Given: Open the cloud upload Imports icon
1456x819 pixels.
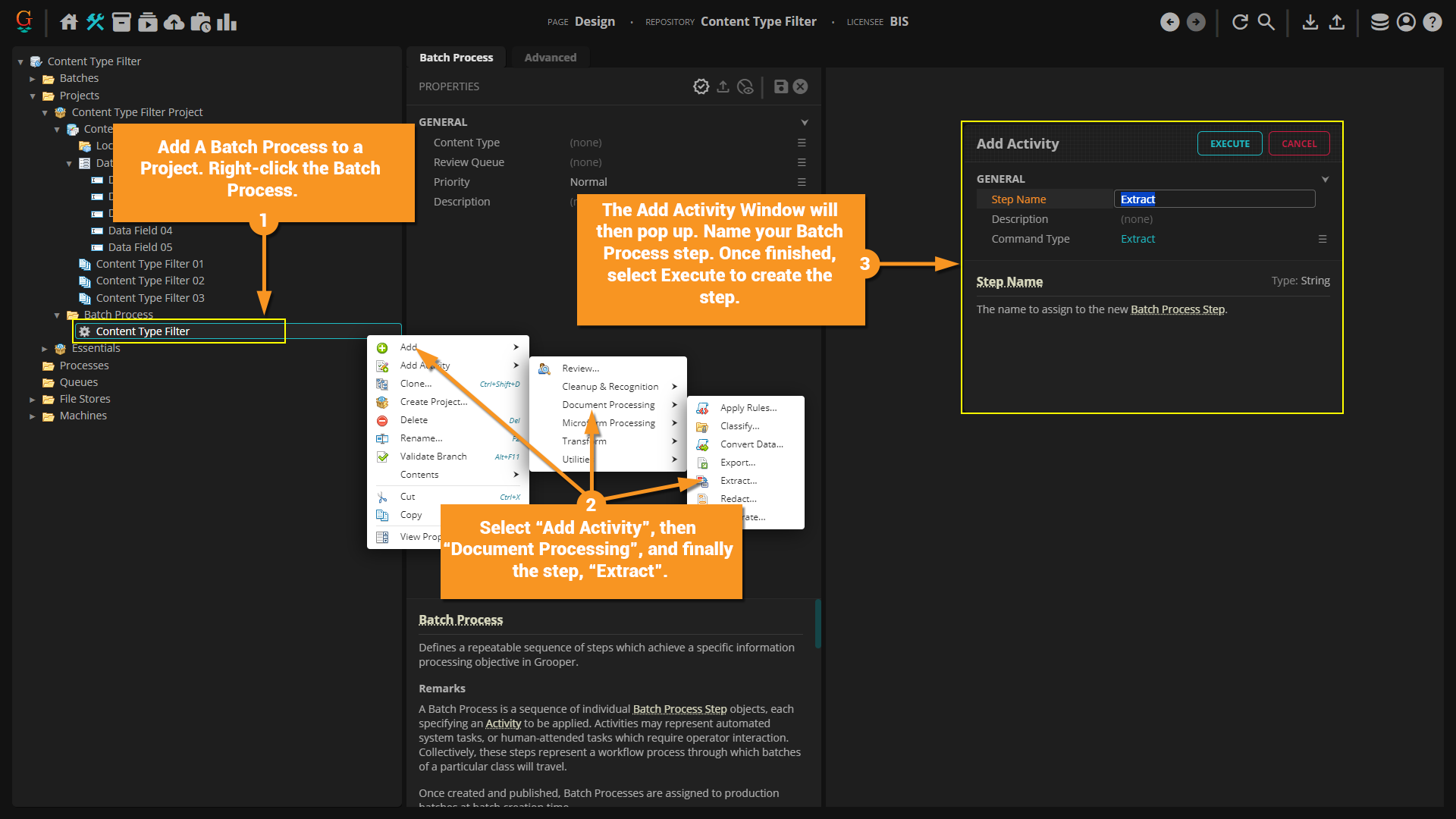Looking at the screenshot, I should pyautogui.click(x=174, y=22).
